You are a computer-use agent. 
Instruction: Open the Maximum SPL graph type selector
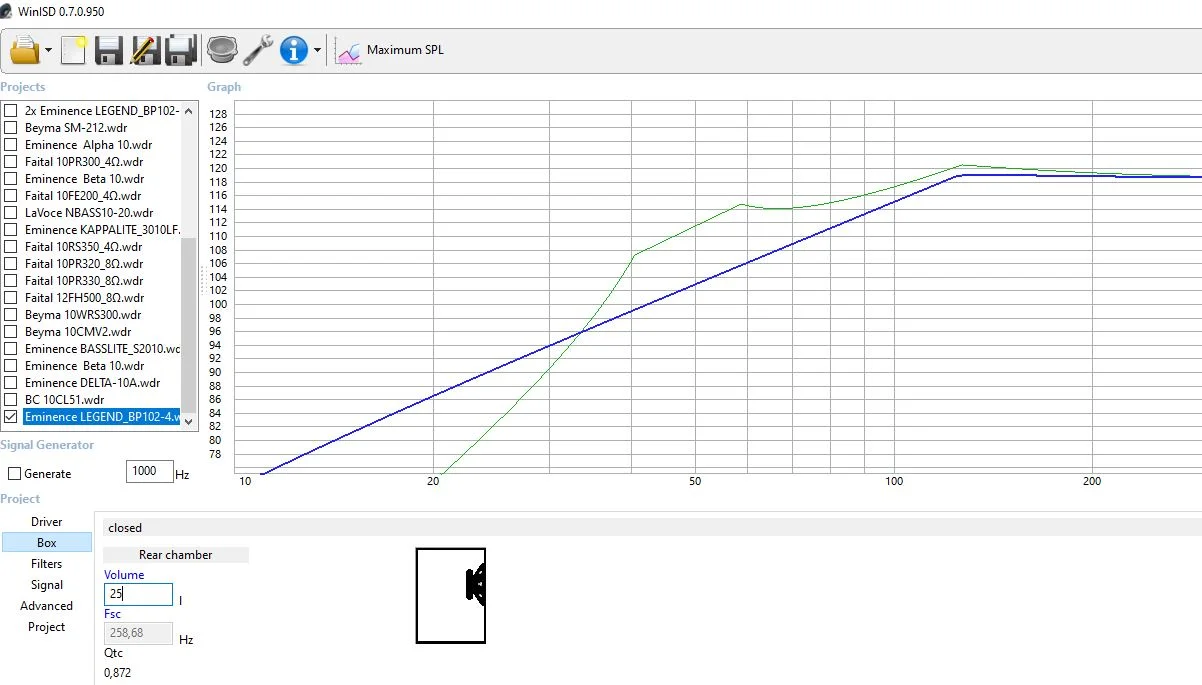pyautogui.click(x=391, y=50)
